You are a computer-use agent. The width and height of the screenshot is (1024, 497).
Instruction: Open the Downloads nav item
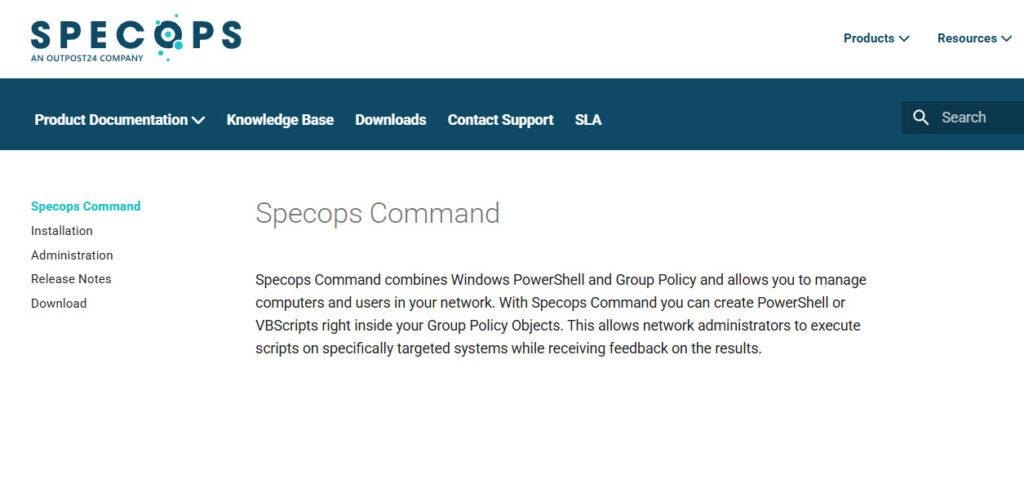click(x=390, y=120)
